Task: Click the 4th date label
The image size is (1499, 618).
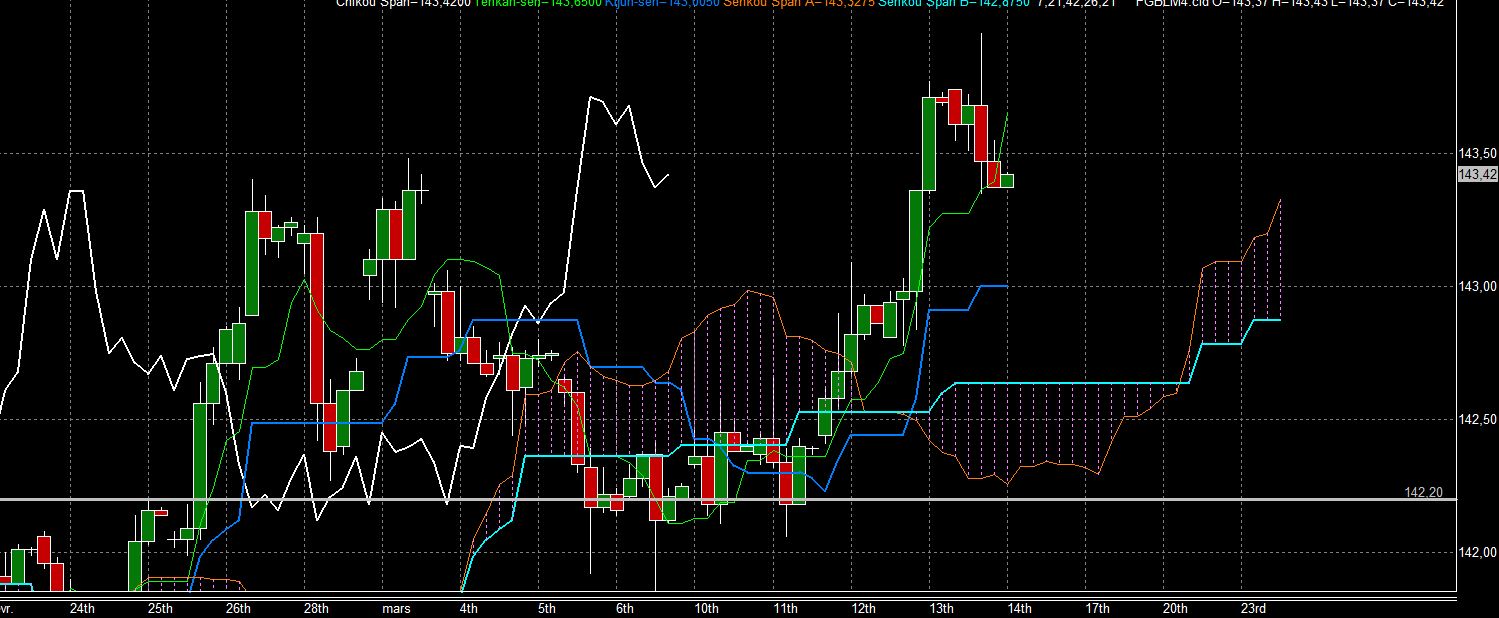Action: click(468, 608)
